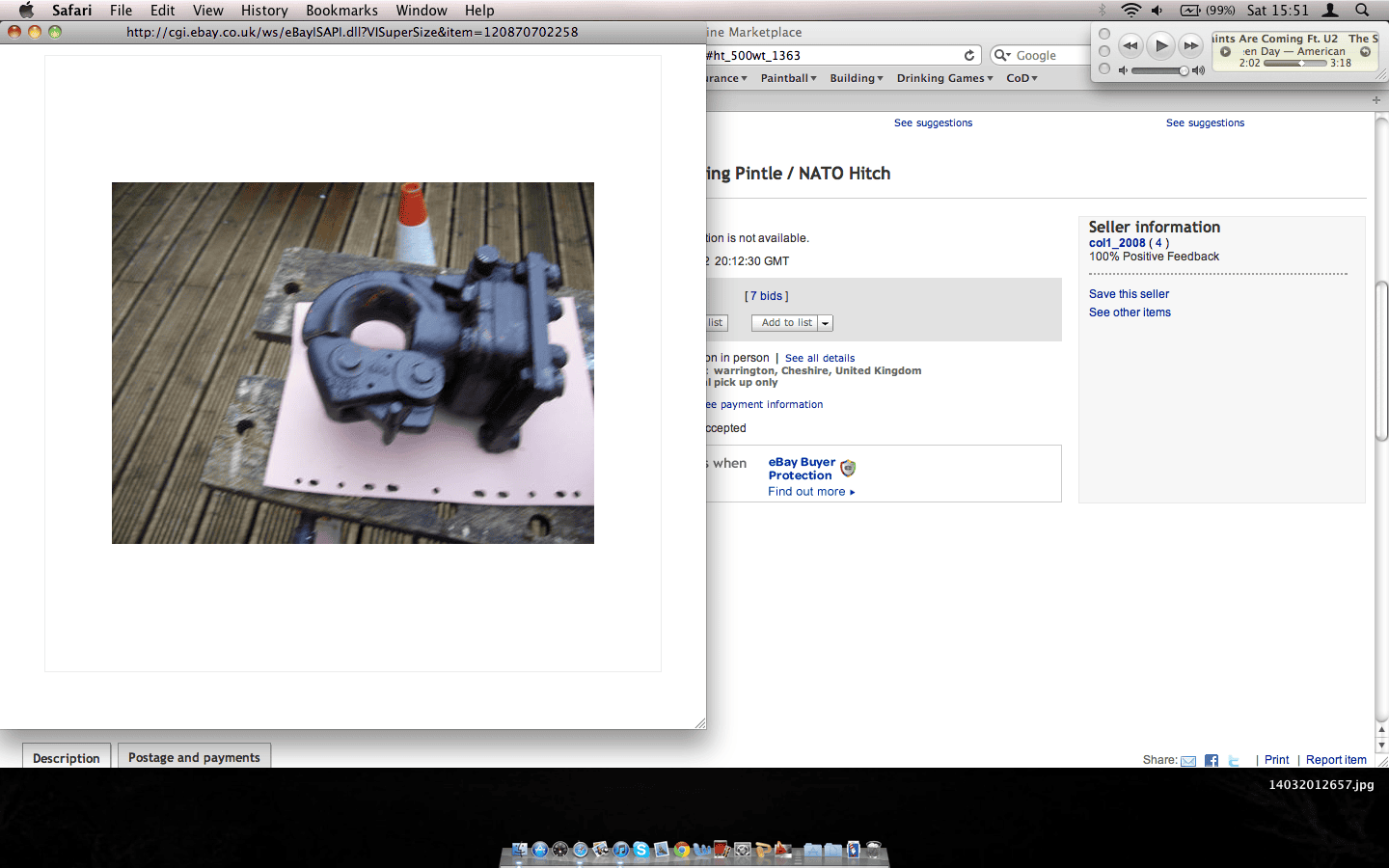Open iTunes from the Dock

(621, 850)
